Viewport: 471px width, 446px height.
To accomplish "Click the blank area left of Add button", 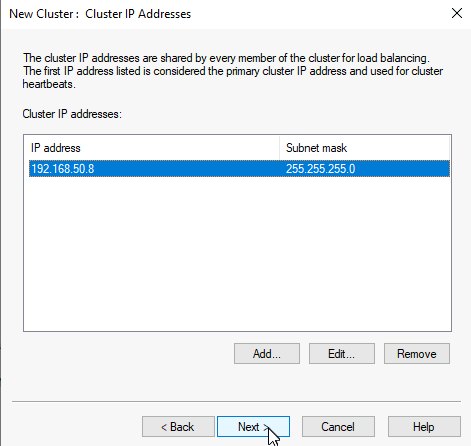I will (x=128, y=353).
